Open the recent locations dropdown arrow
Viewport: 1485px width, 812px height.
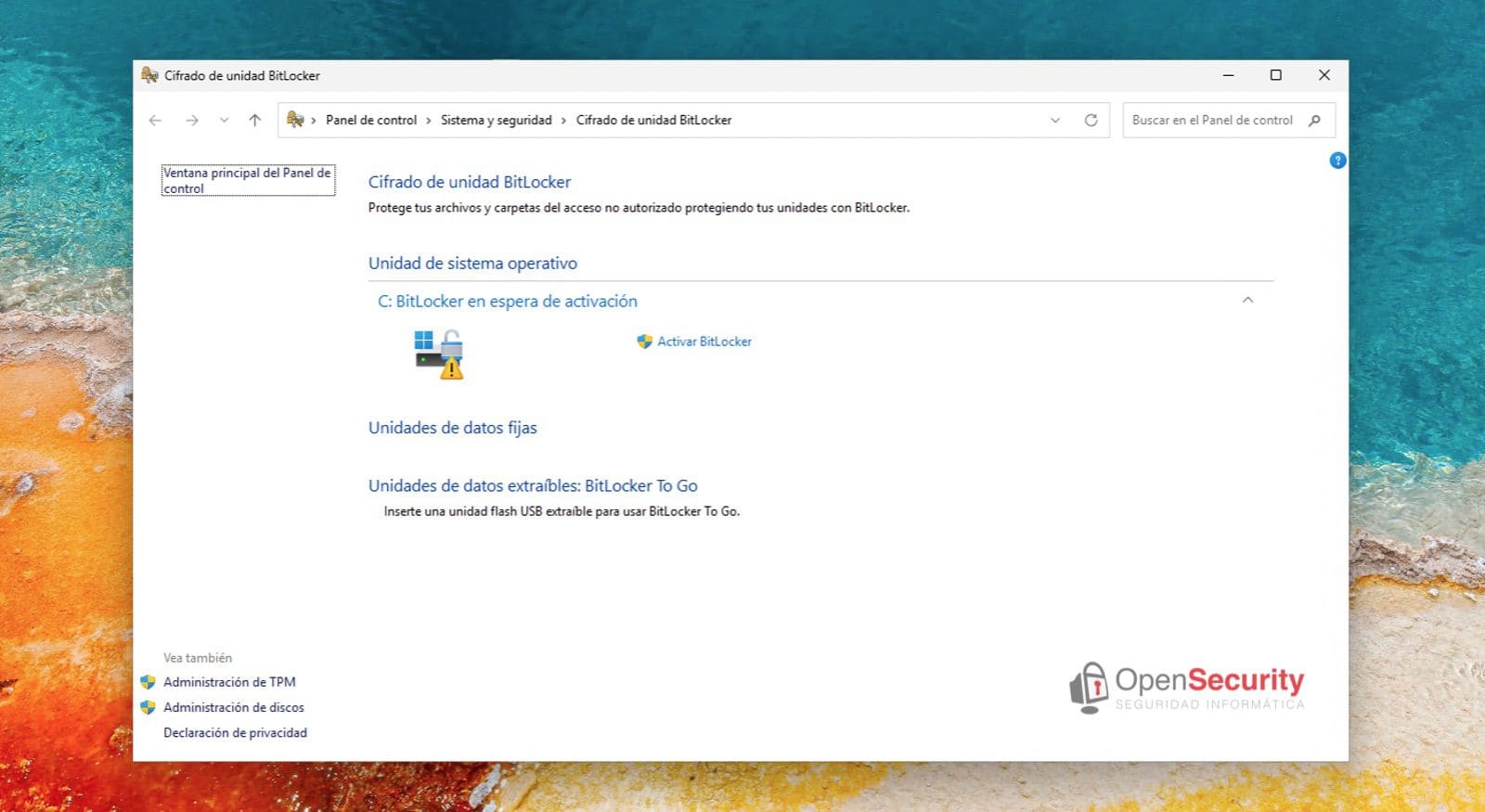[224, 121]
